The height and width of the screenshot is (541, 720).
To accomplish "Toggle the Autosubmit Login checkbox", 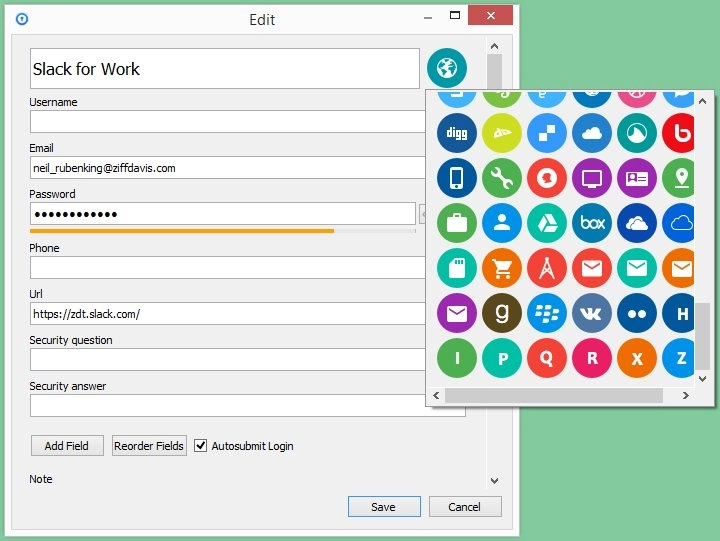I will coord(200,445).
